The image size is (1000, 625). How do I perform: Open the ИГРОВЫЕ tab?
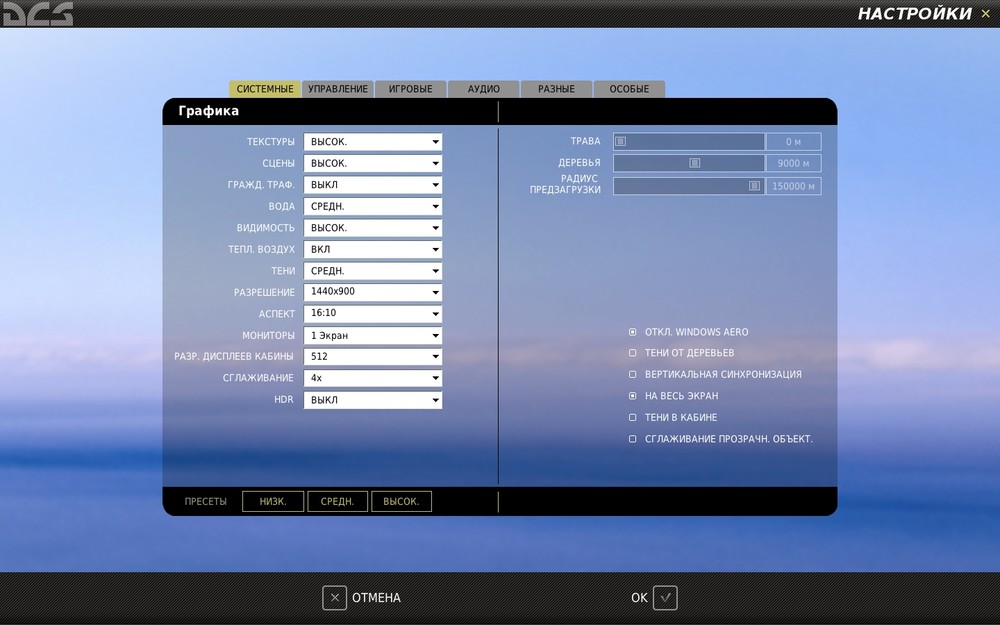click(x=411, y=89)
